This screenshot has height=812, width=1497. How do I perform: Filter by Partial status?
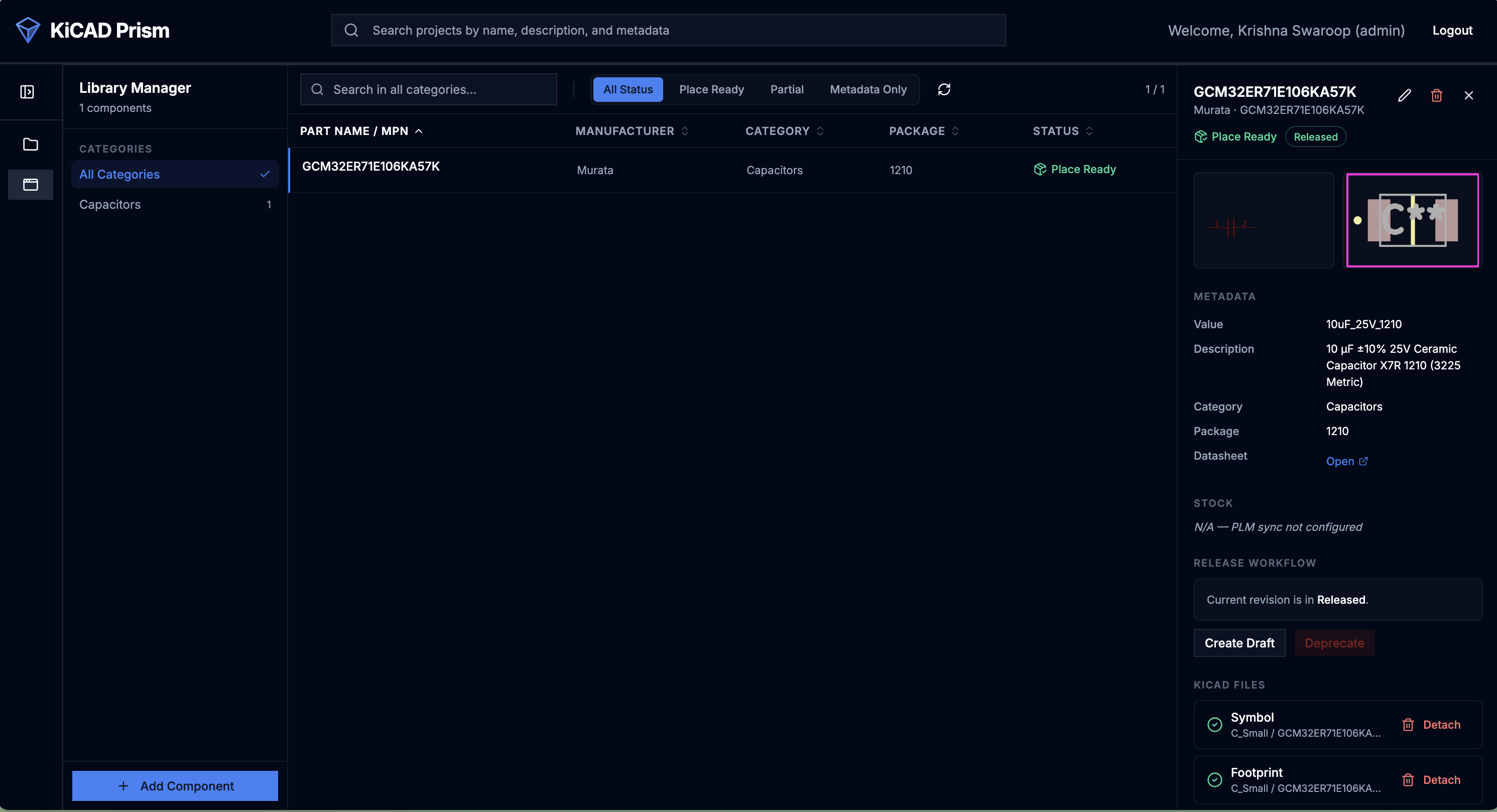pyautogui.click(x=787, y=89)
